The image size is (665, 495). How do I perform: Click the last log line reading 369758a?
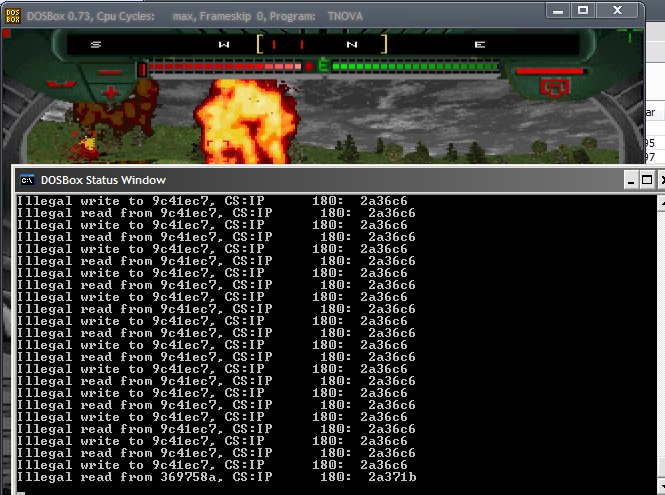(x=216, y=477)
